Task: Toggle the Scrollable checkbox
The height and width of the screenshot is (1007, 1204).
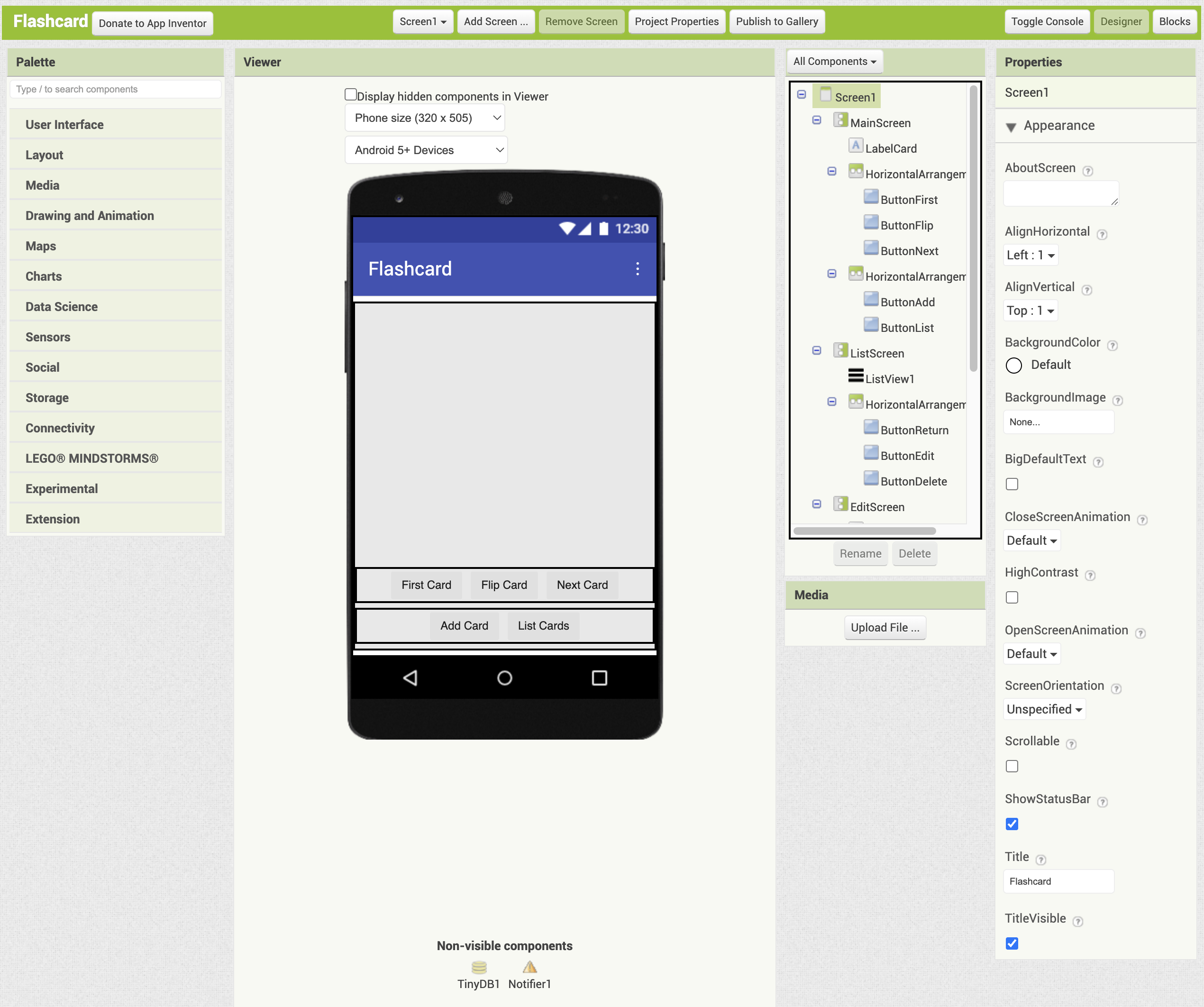Action: [1012, 766]
